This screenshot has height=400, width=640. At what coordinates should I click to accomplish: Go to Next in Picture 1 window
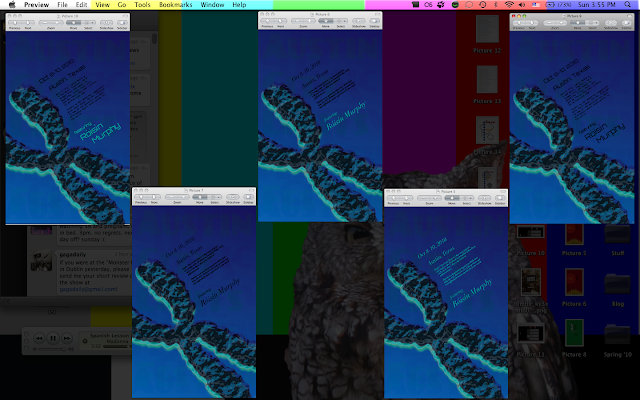point(406,198)
